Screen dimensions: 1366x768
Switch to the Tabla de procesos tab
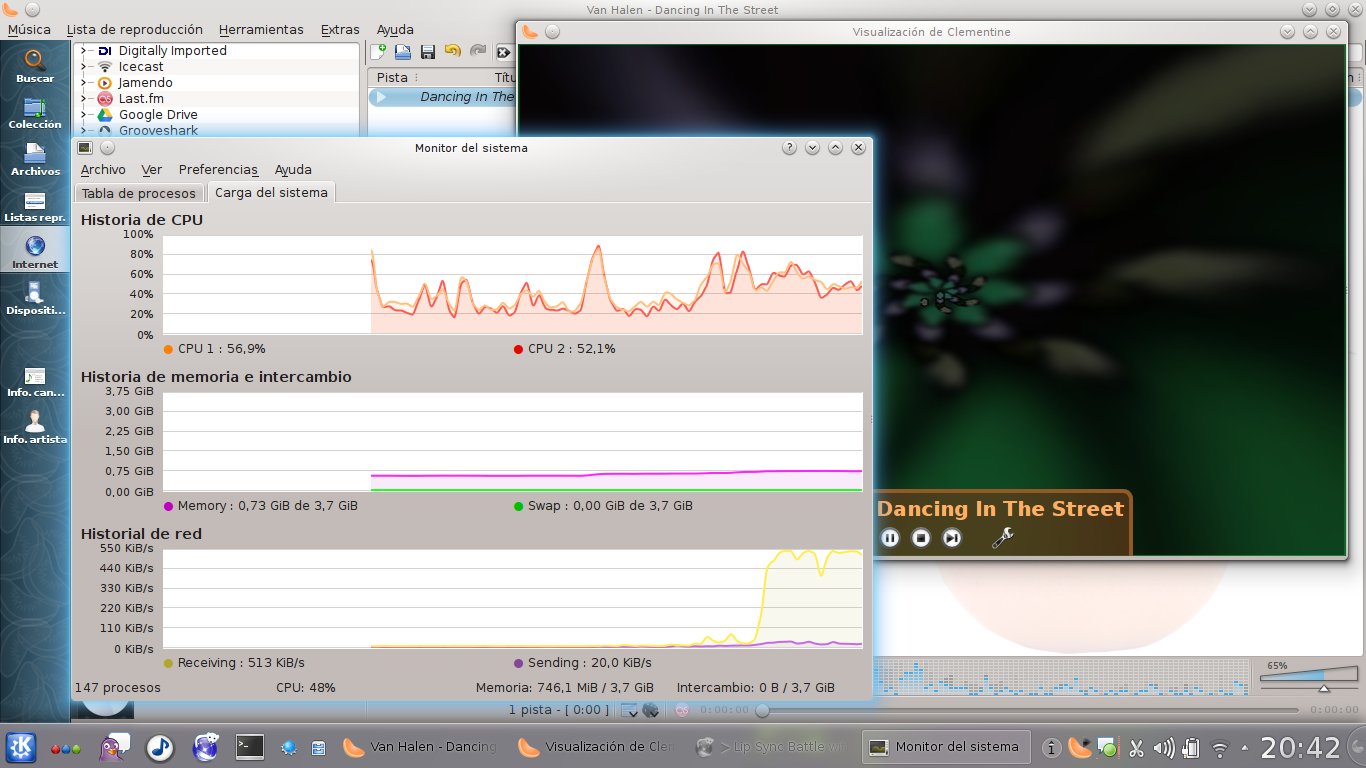point(139,193)
